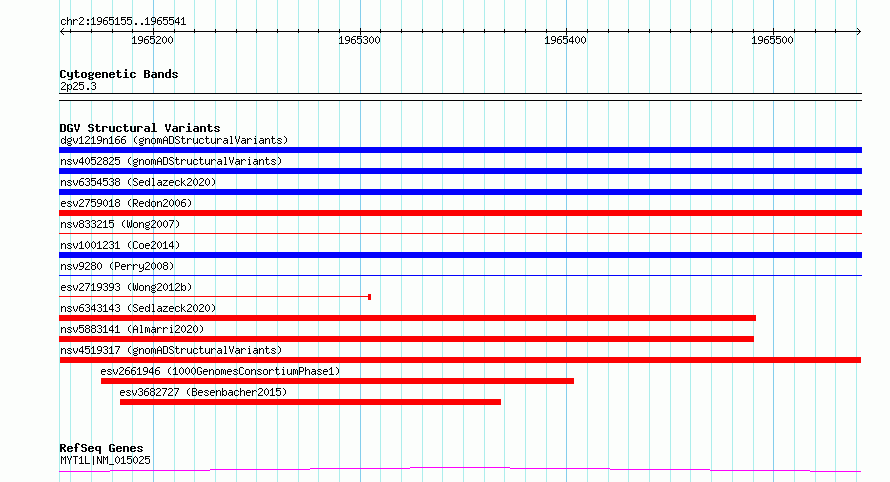The width and height of the screenshot is (890, 482).
Task: Click chr2:1965155..1965541 coordinate text
Action: click(123, 22)
